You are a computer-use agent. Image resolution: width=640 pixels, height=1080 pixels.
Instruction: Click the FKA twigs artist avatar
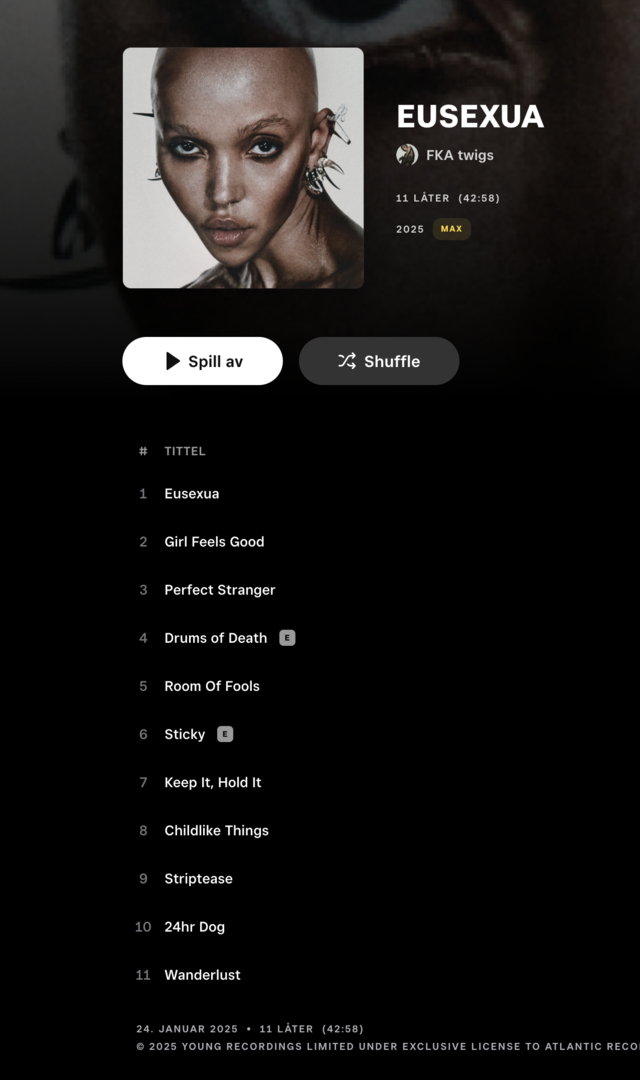407,155
